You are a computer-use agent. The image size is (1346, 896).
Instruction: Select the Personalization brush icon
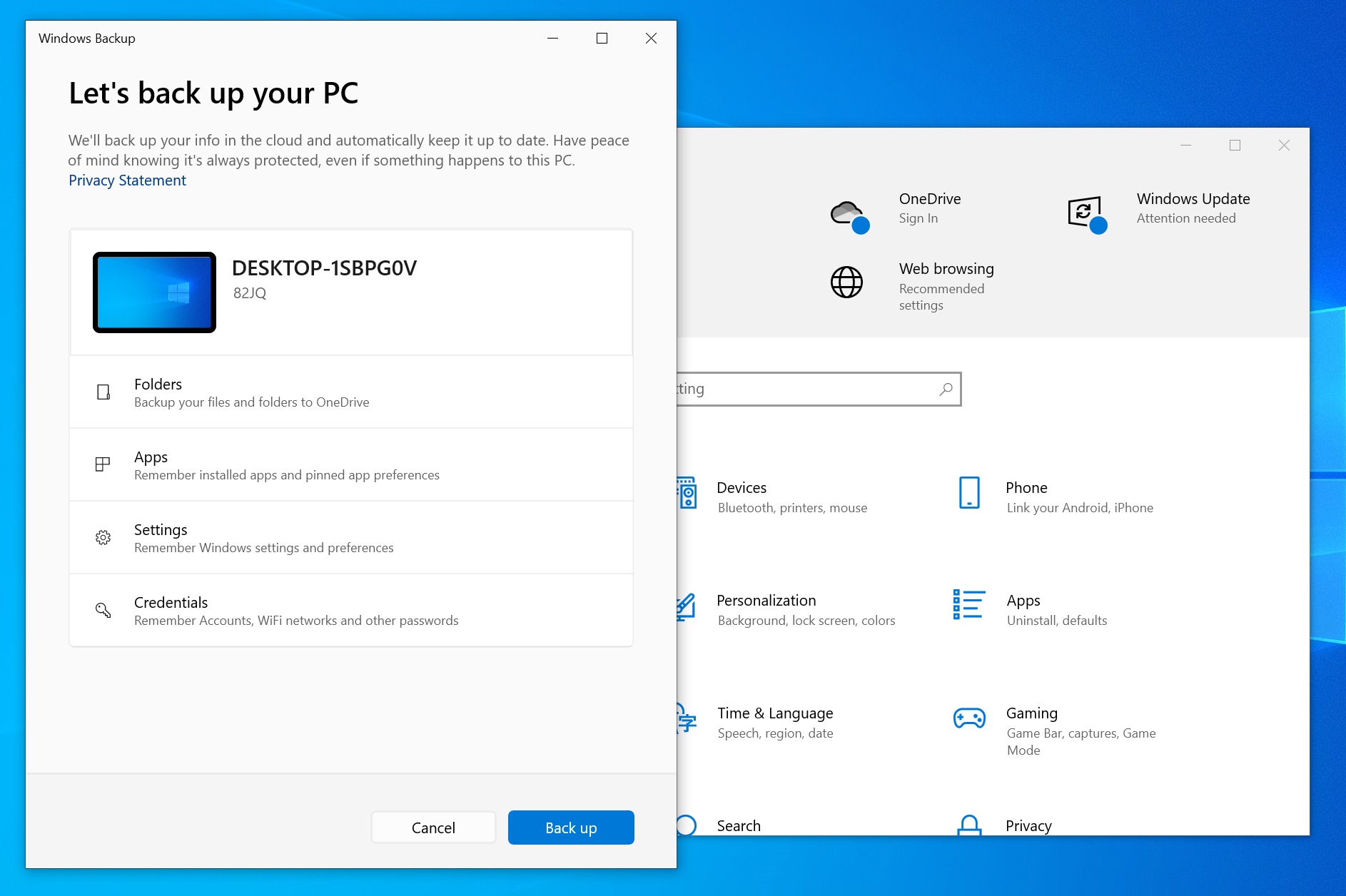[685, 606]
